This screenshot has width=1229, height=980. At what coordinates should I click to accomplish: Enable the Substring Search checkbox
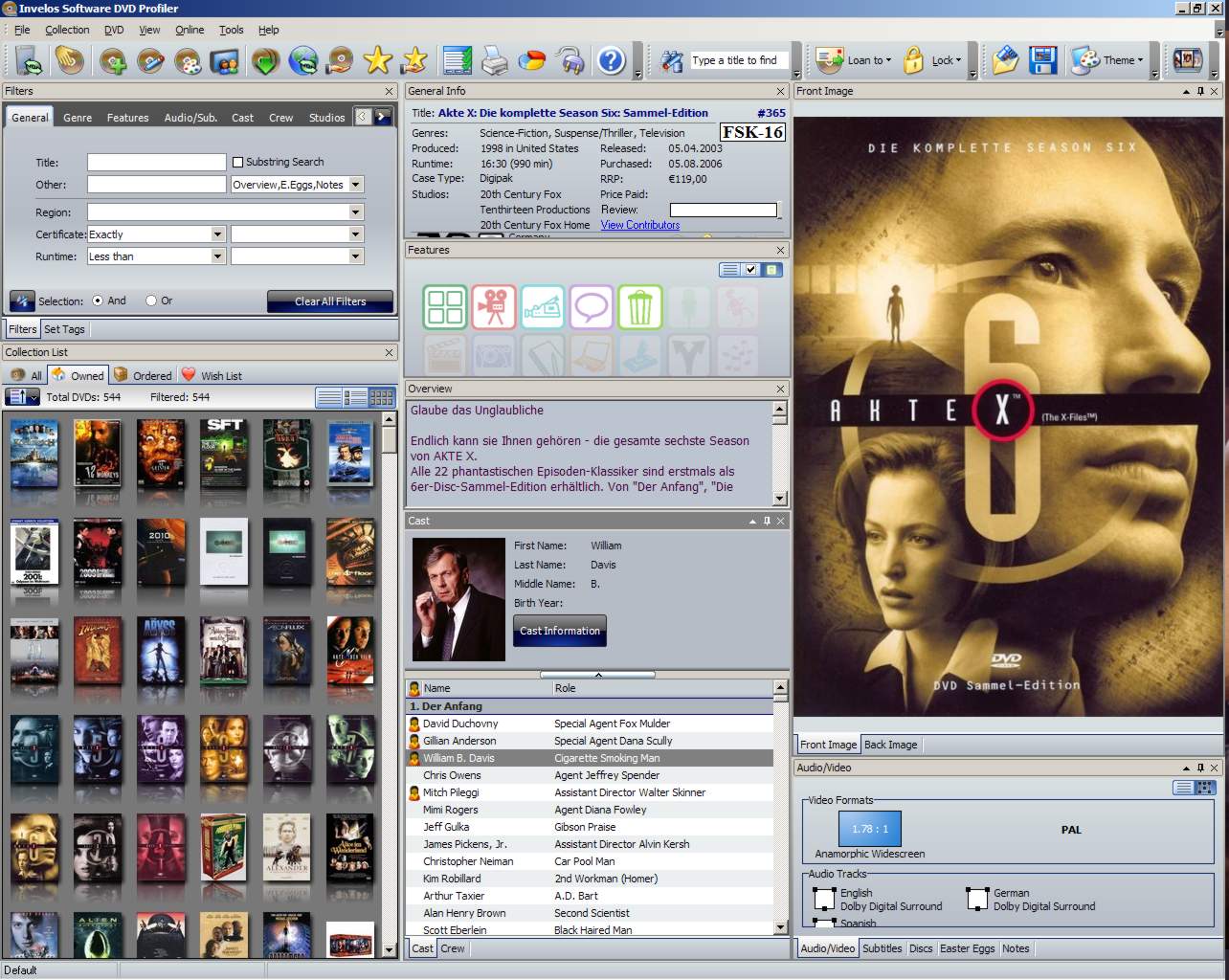coord(238,163)
